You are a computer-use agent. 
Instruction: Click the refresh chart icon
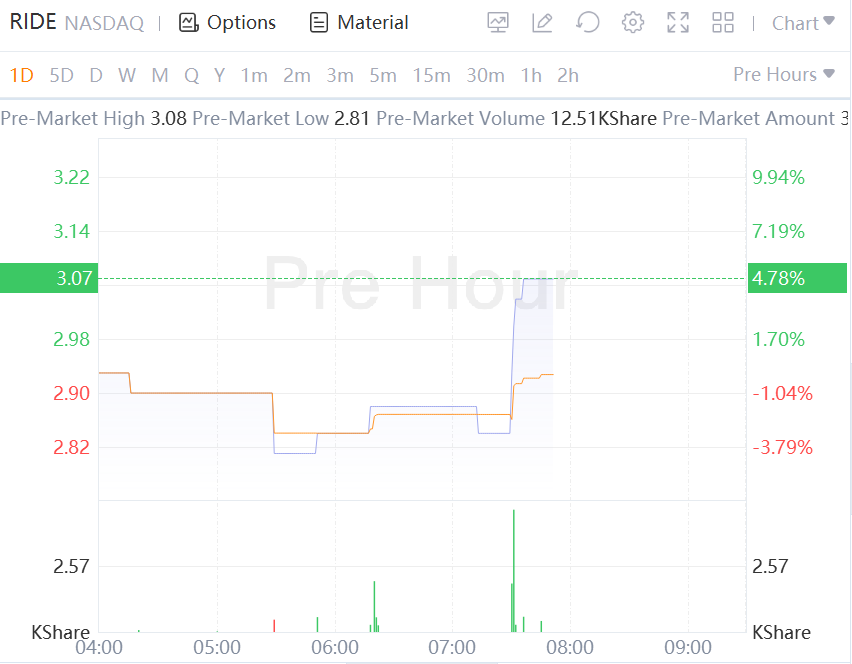click(588, 22)
